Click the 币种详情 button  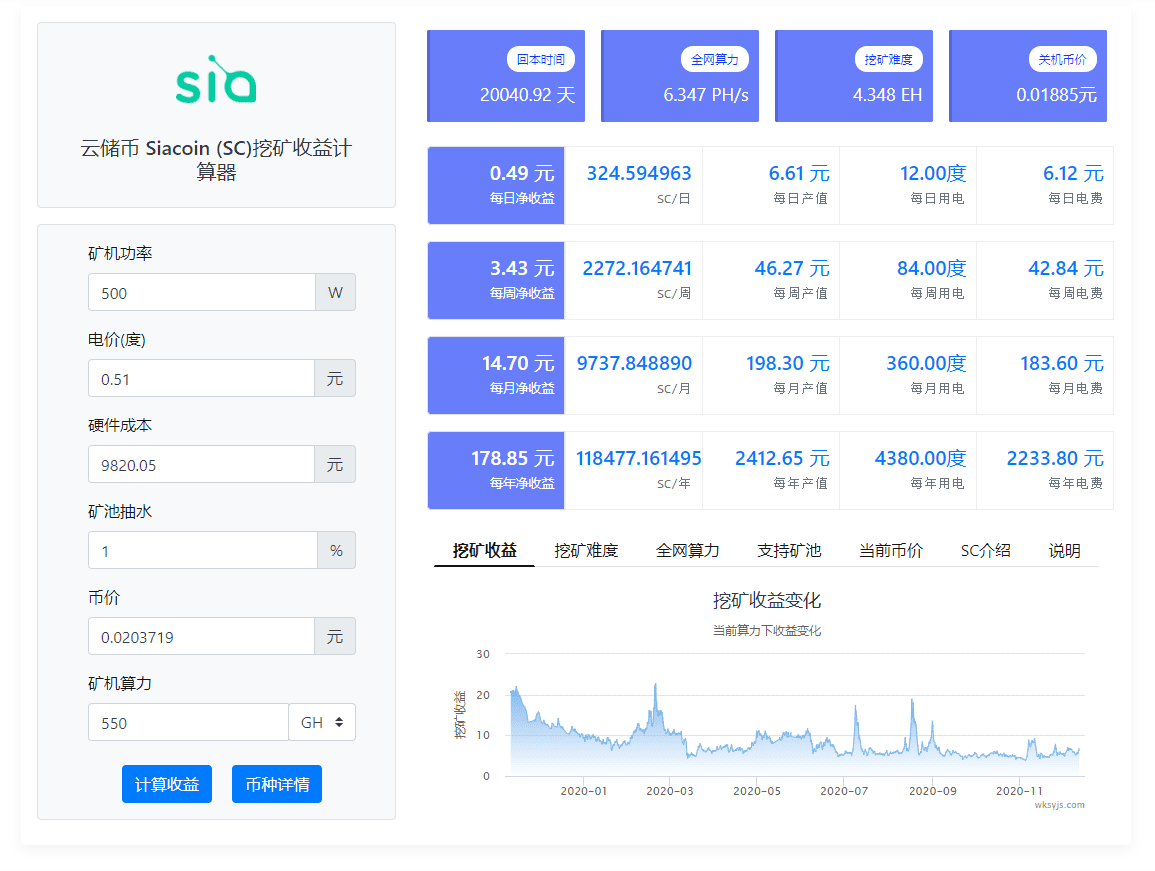tap(277, 784)
